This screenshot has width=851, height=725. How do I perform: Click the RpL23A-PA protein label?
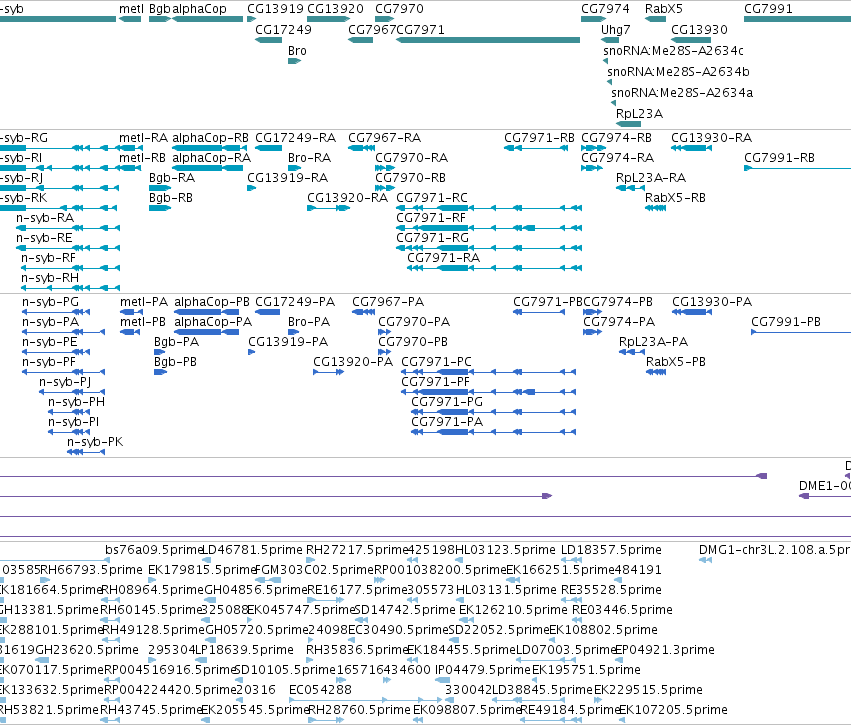click(x=653, y=342)
